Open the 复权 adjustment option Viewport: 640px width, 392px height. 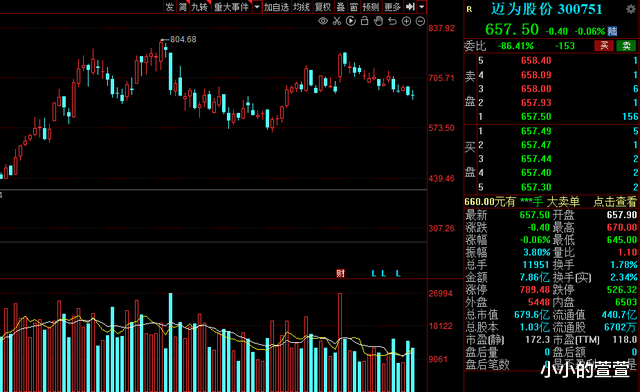323,7
